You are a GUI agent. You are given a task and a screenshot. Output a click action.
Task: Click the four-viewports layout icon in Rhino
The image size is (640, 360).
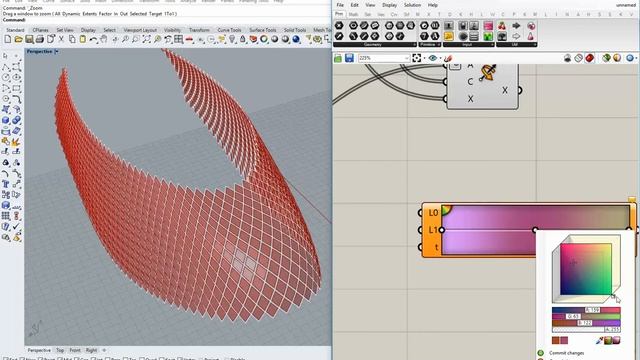(178, 40)
